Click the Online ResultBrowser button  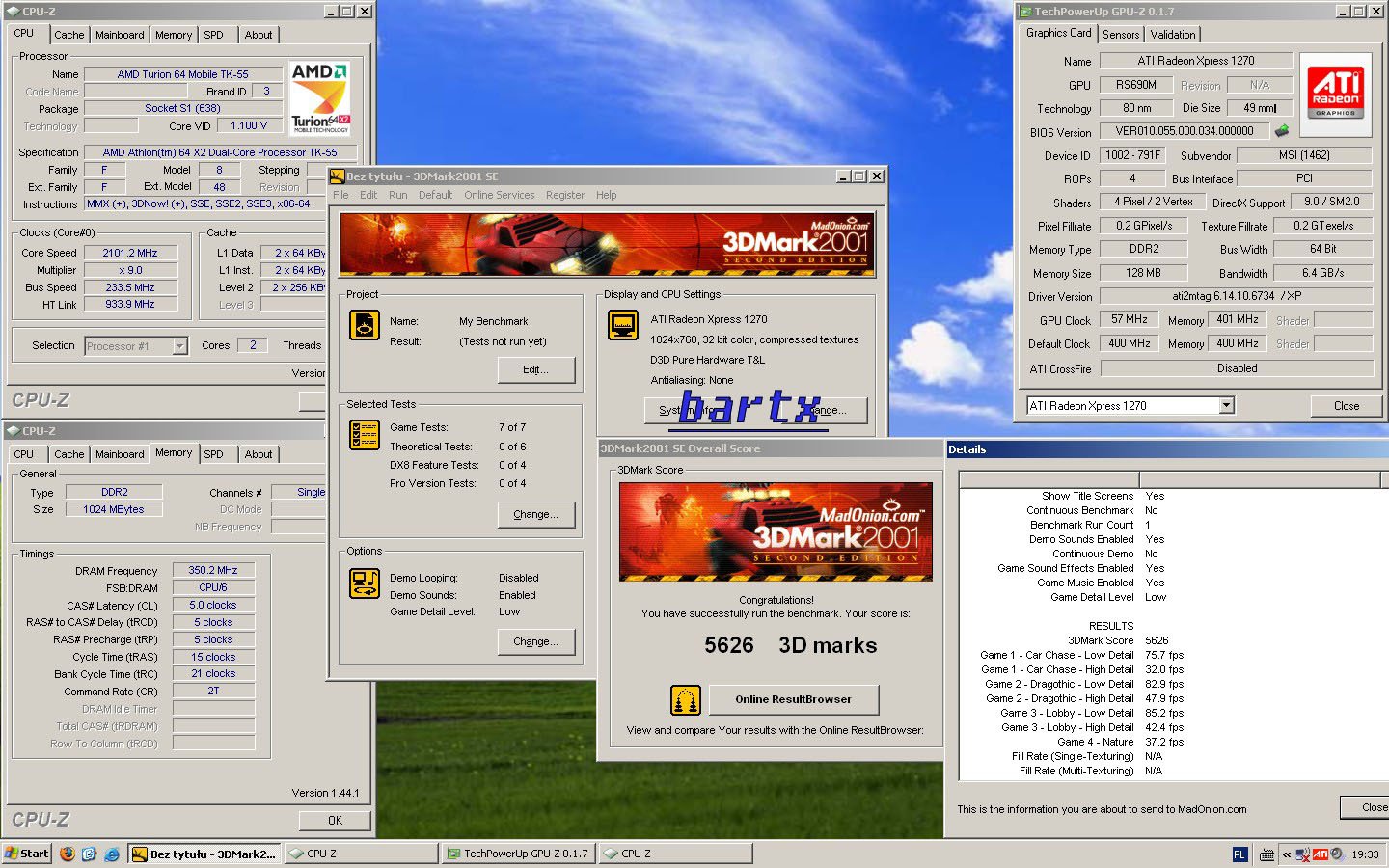pyautogui.click(x=793, y=699)
